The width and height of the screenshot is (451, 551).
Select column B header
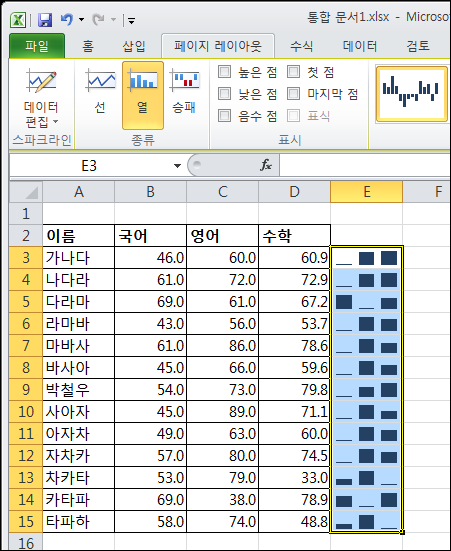(x=150, y=192)
